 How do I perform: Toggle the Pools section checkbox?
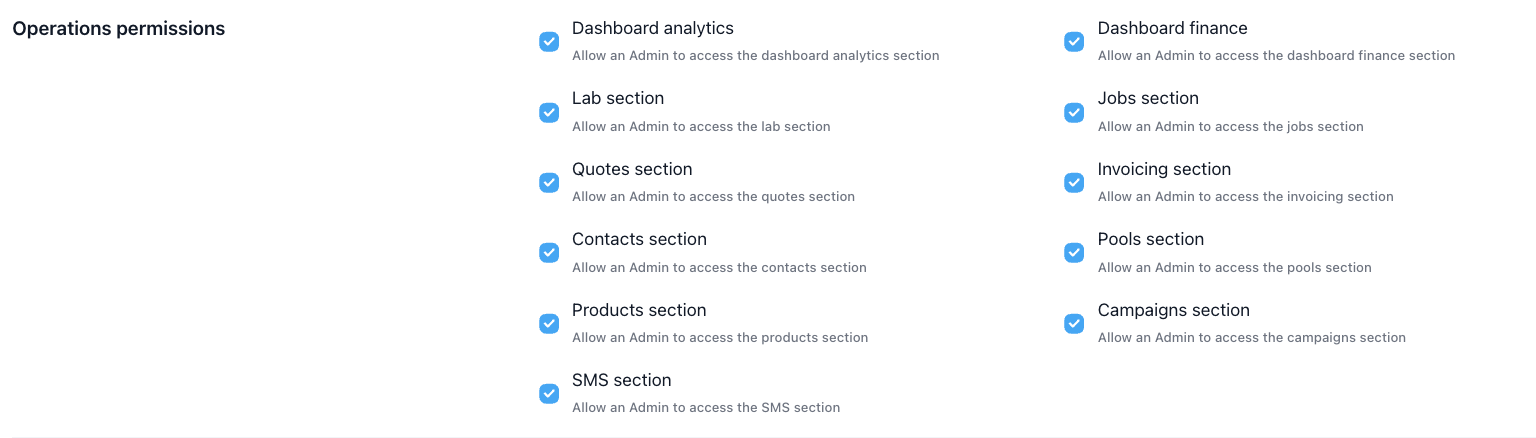click(x=1074, y=253)
